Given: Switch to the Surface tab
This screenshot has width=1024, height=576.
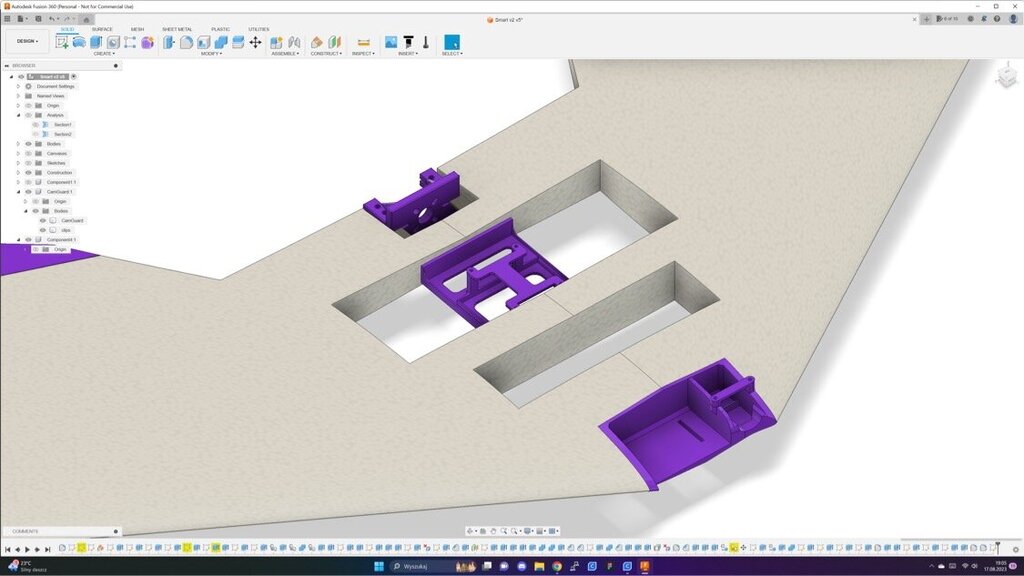Looking at the screenshot, I should [x=102, y=29].
